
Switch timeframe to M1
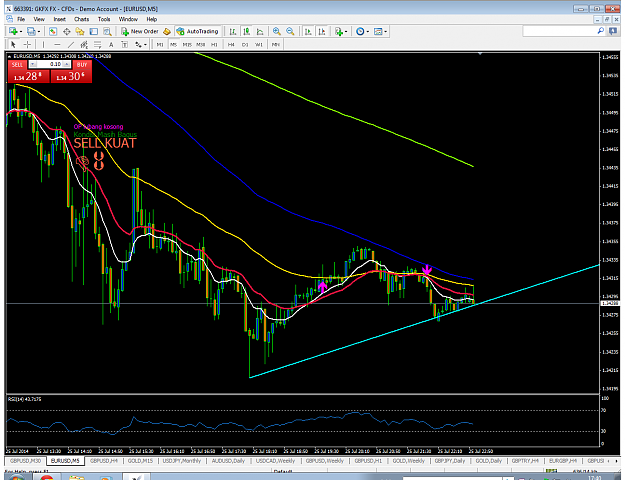[x=160, y=45]
